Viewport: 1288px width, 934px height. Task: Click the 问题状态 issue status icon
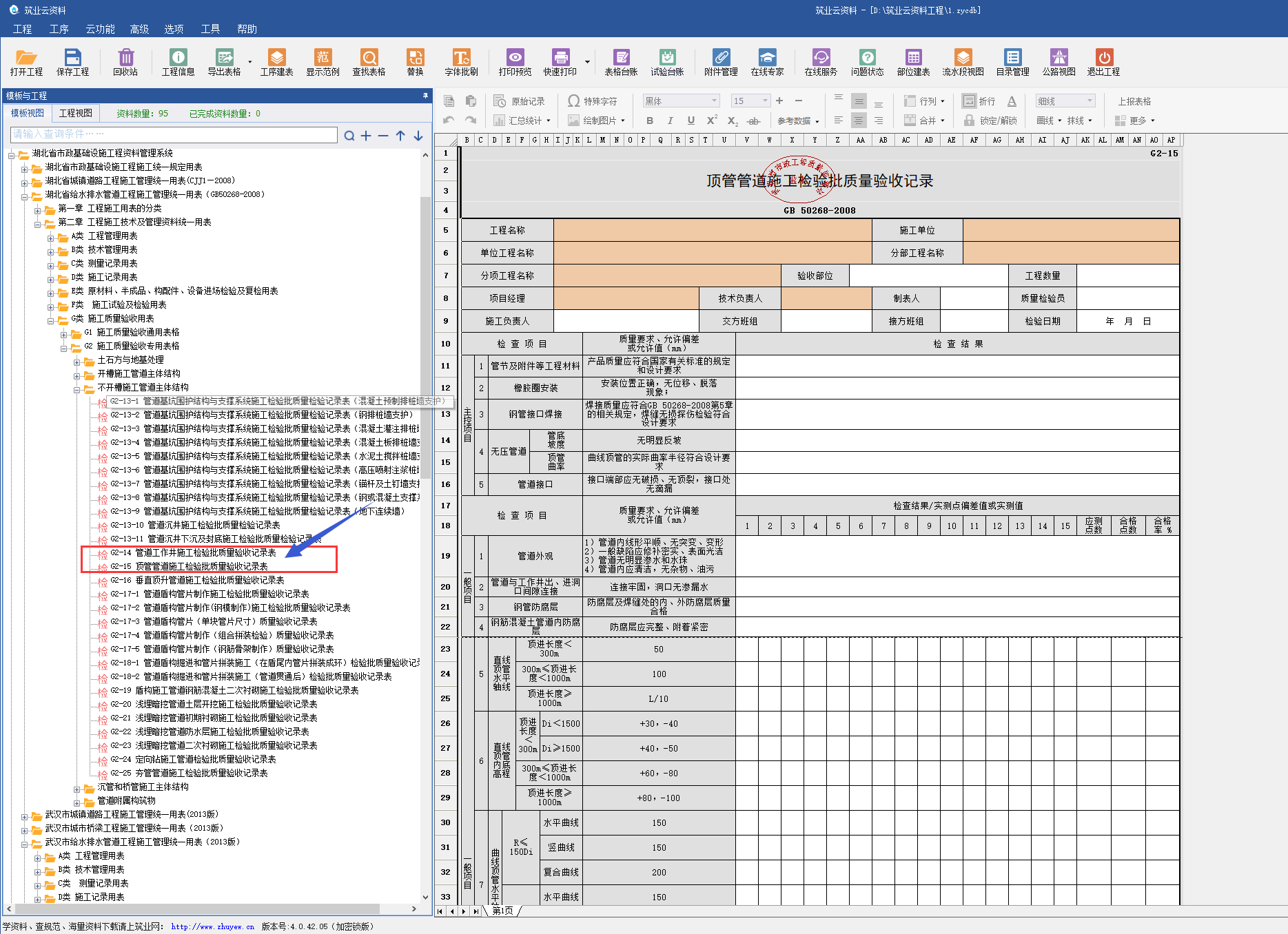coord(867,62)
